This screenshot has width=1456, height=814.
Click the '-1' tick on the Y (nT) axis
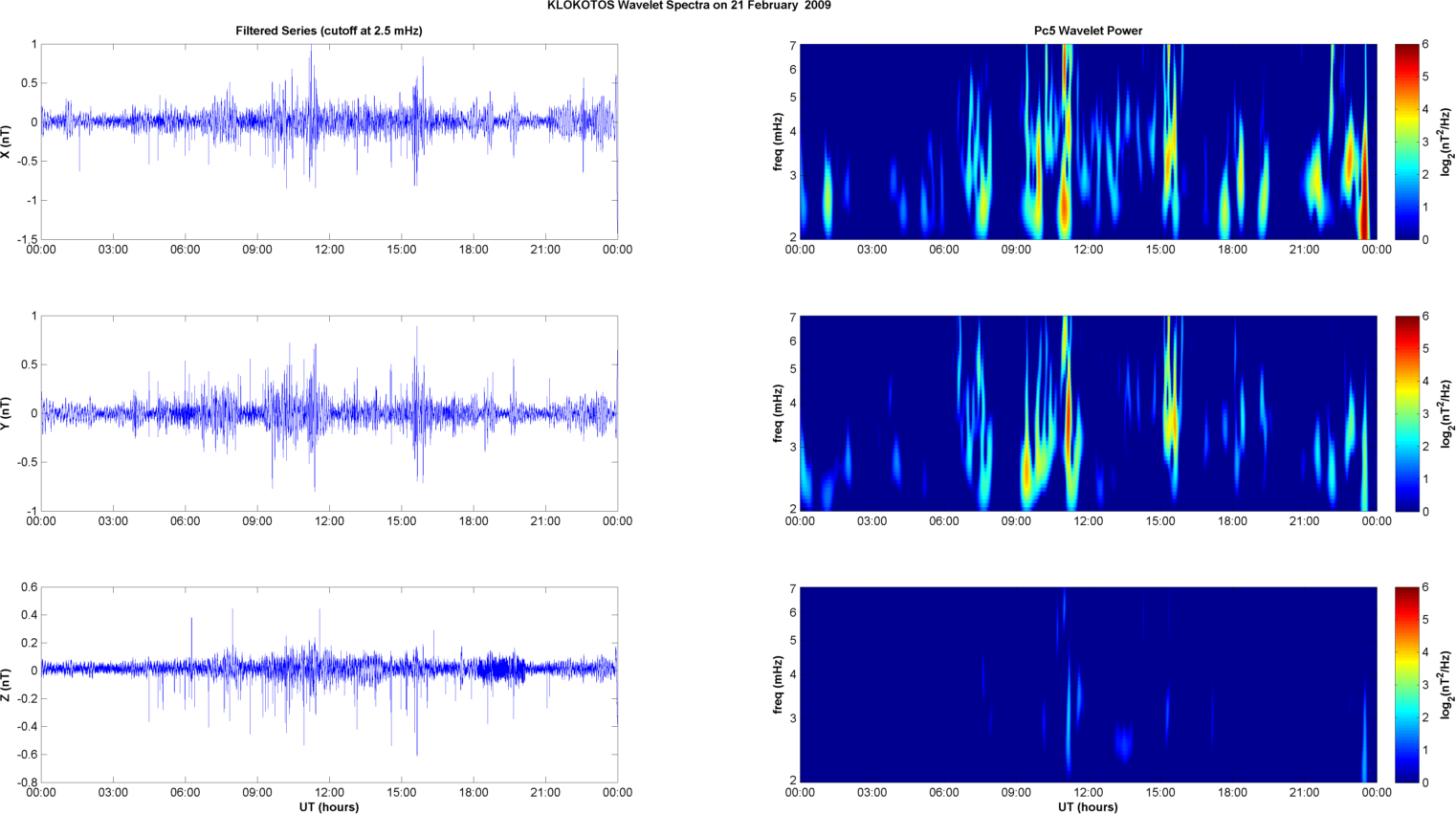[x=33, y=511]
